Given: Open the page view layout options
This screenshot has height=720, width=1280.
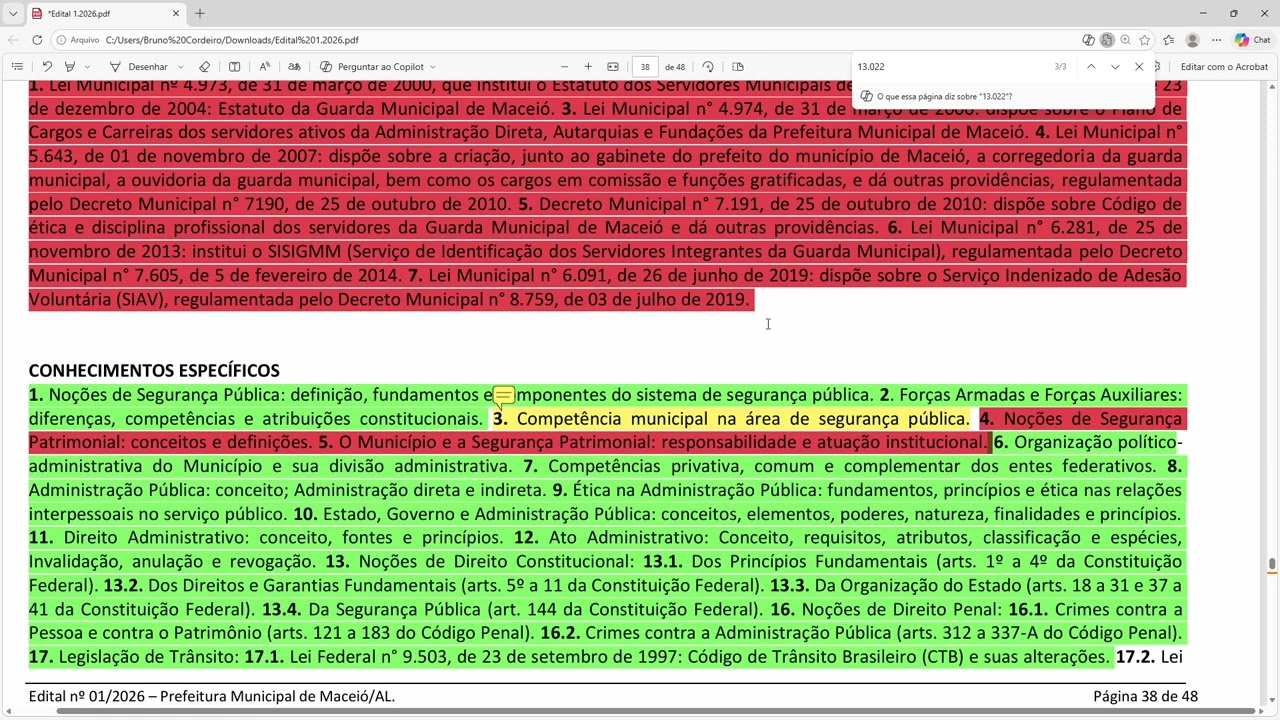Looking at the screenshot, I should tap(738, 67).
